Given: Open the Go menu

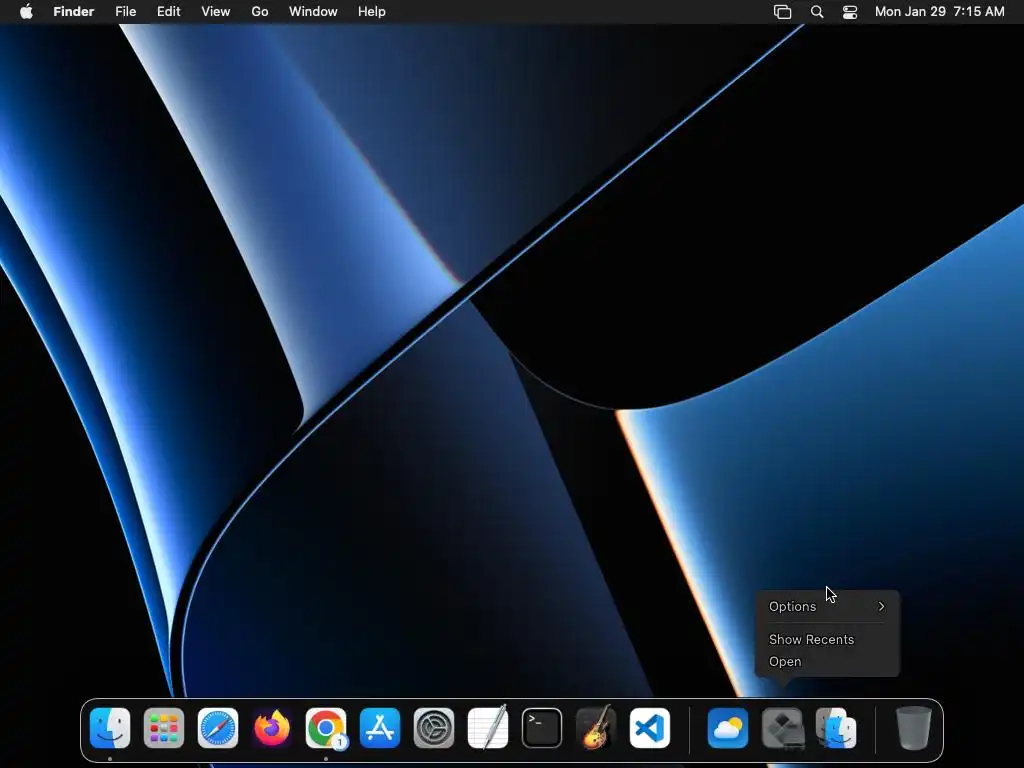Looking at the screenshot, I should (x=260, y=12).
